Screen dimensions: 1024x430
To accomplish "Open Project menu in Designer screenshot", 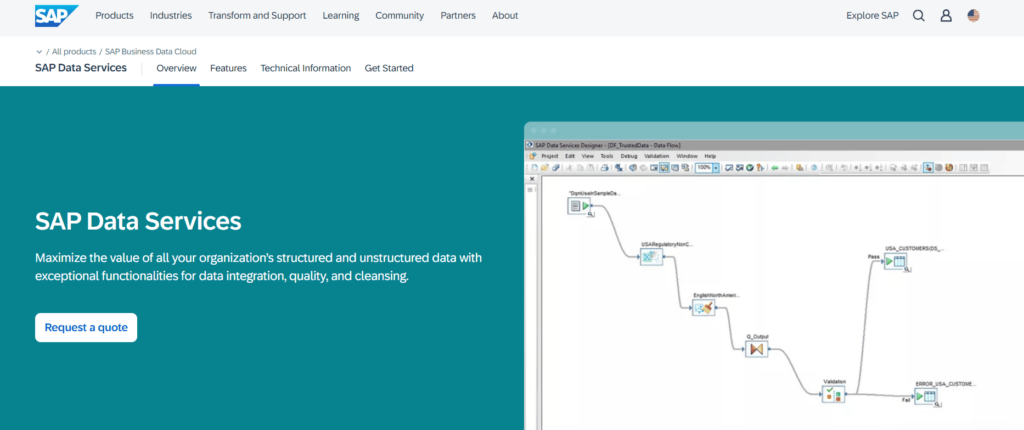I will [x=550, y=156].
